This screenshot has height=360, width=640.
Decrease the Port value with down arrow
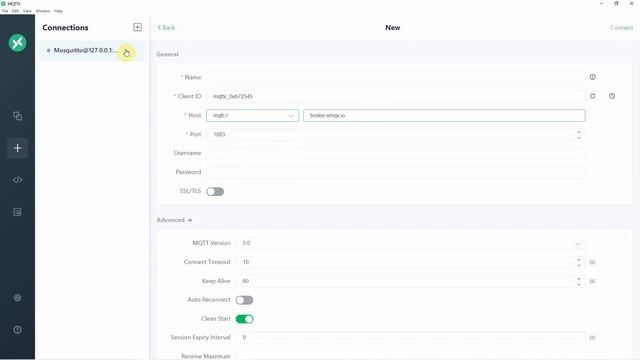(579, 138)
